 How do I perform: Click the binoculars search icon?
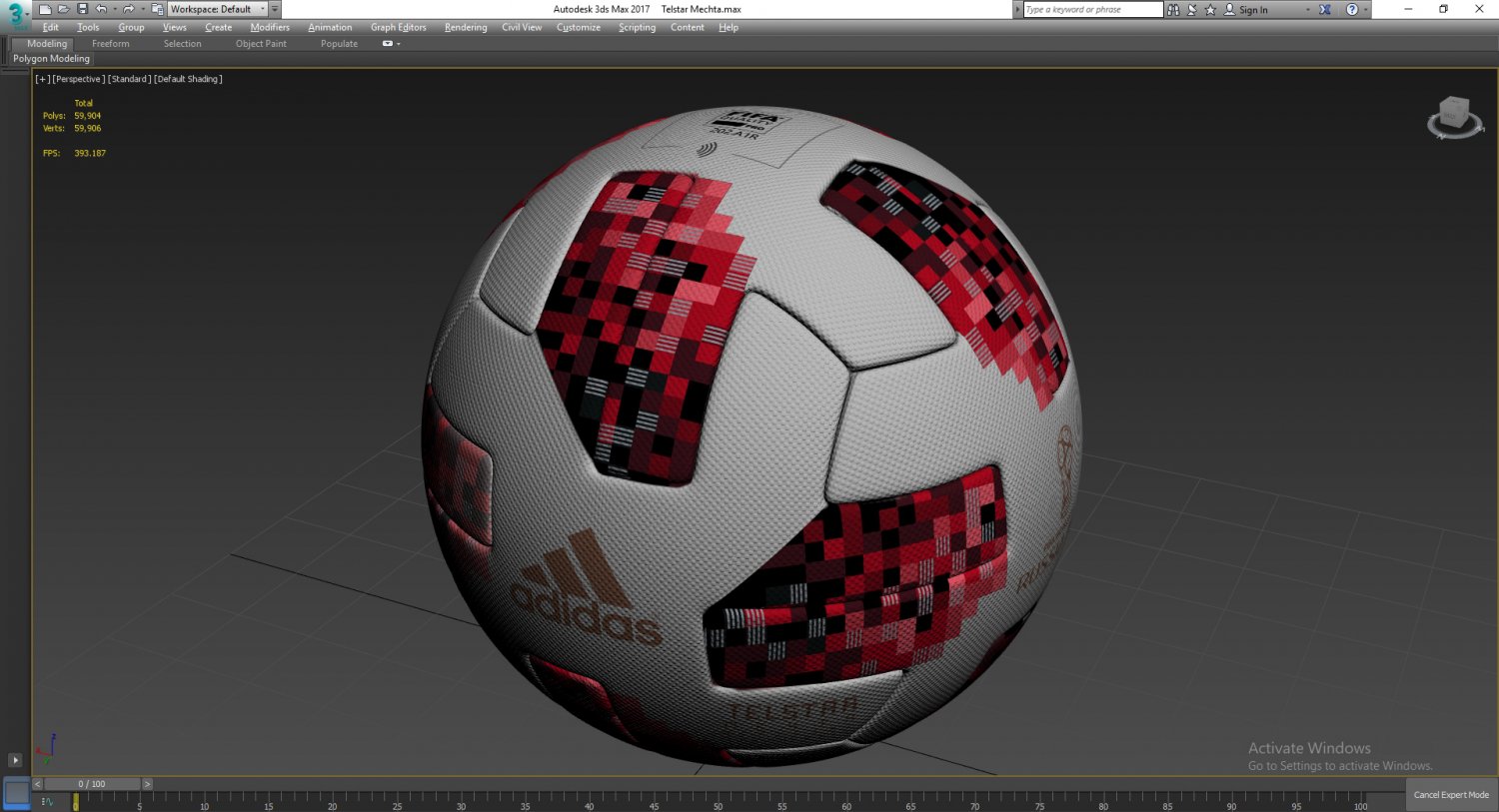pos(1173,9)
